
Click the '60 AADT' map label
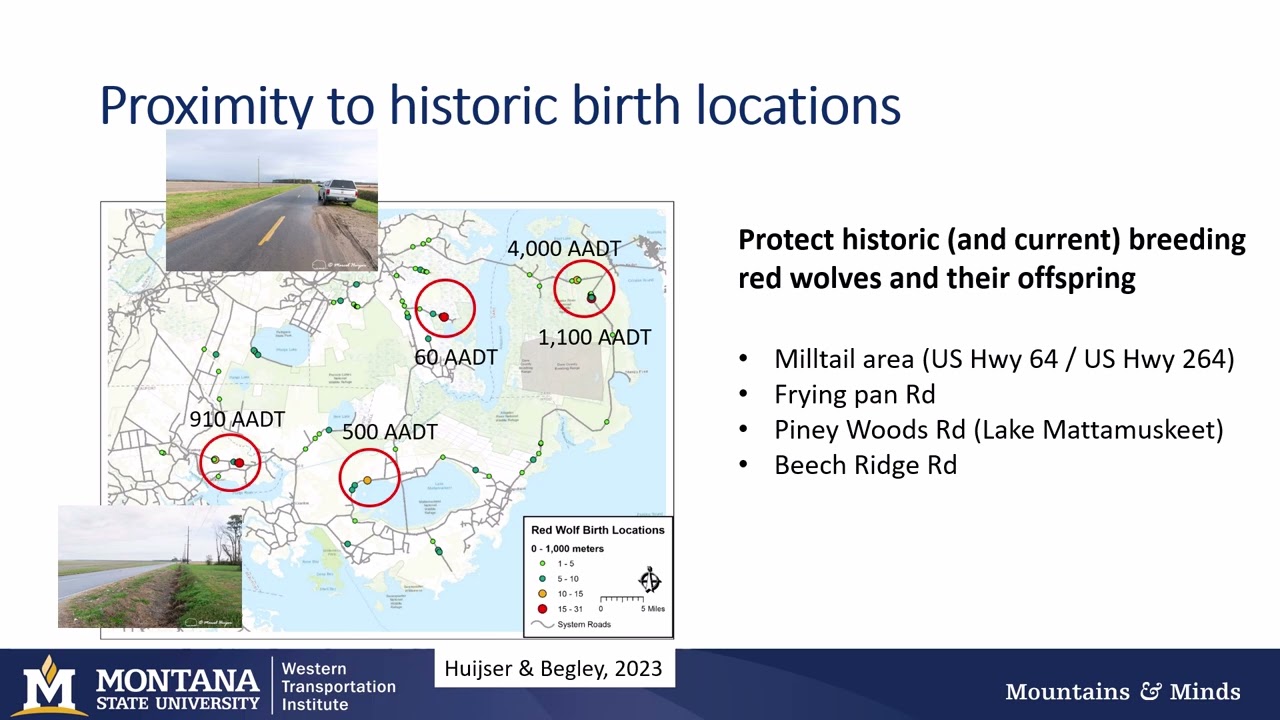[x=456, y=357]
